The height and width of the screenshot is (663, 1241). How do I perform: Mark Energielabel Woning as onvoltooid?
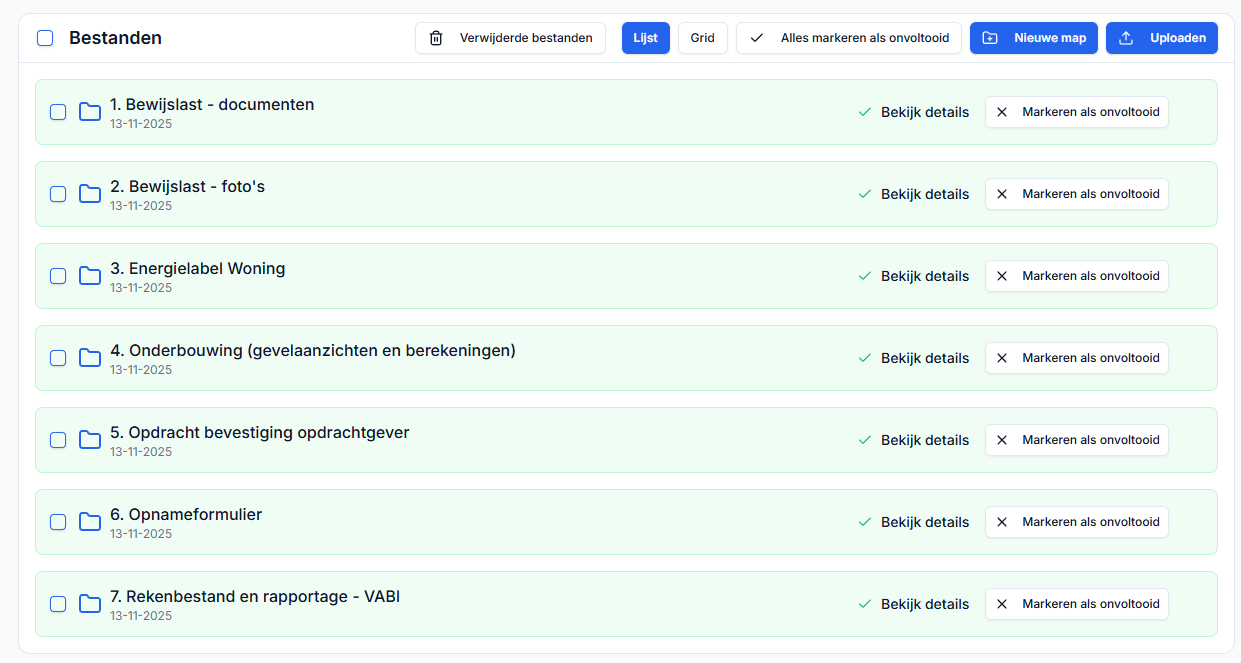click(1077, 276)
